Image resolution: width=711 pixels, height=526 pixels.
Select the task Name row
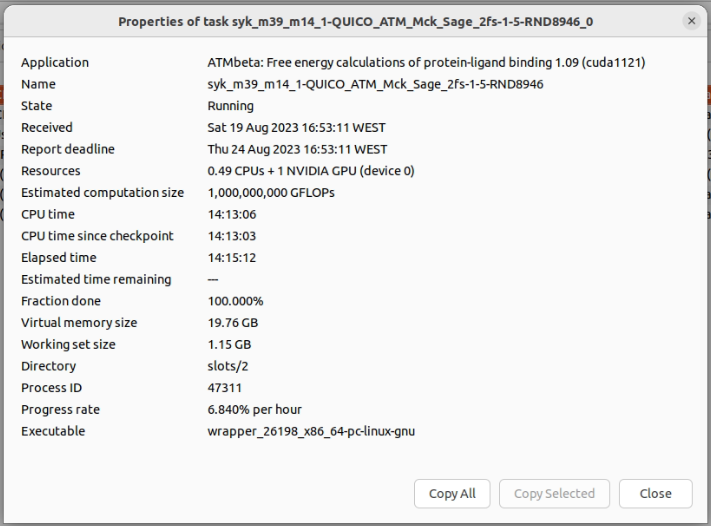click(x=38, y=85)
